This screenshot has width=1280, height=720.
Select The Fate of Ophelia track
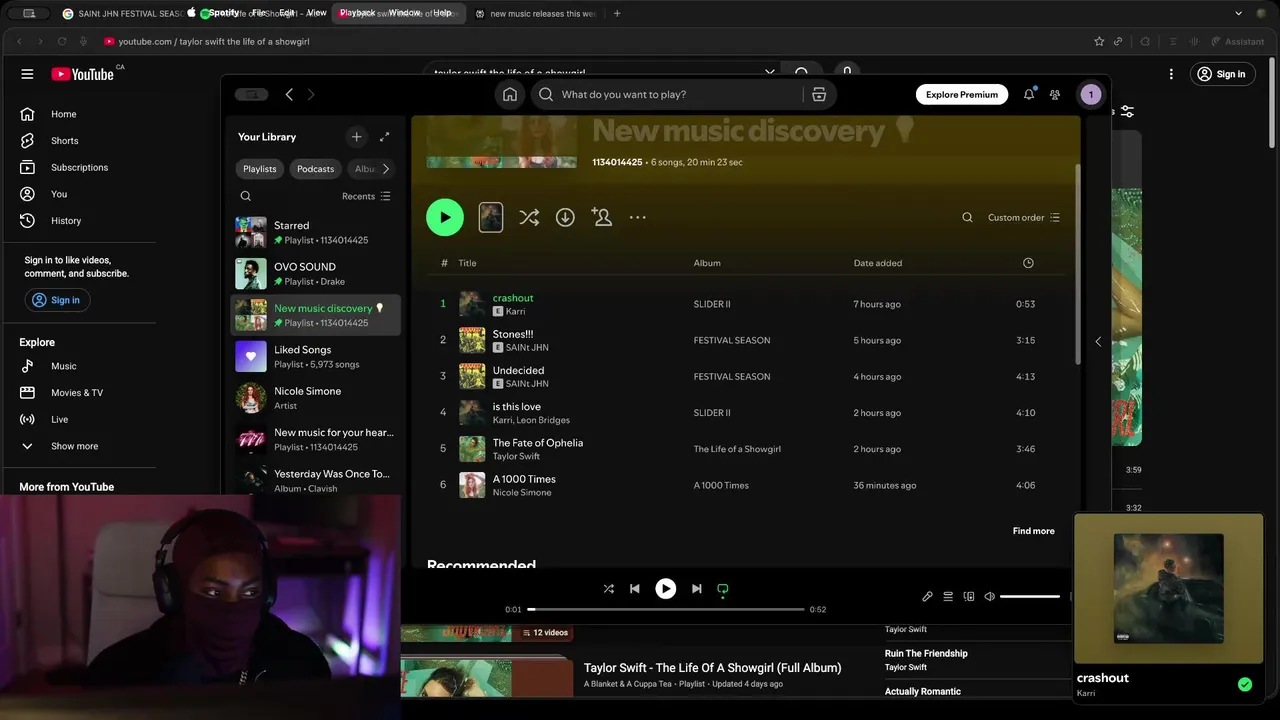click(538, 443)
